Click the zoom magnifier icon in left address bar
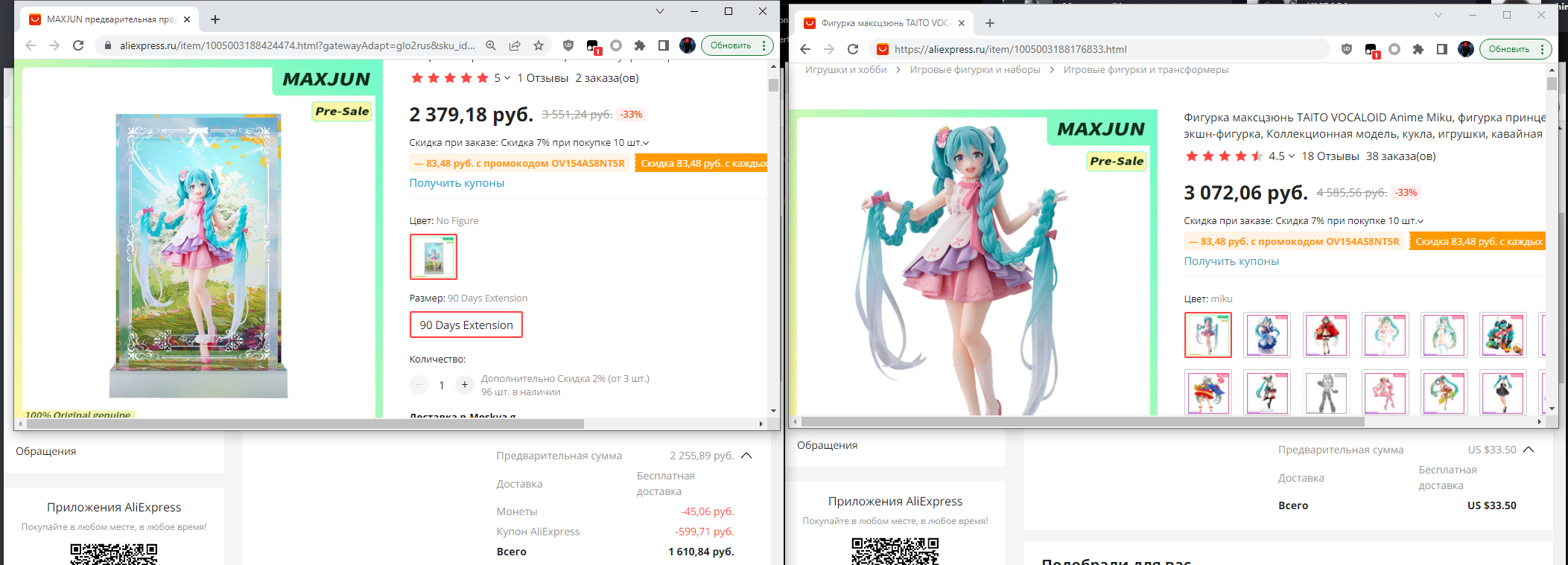 491,45
